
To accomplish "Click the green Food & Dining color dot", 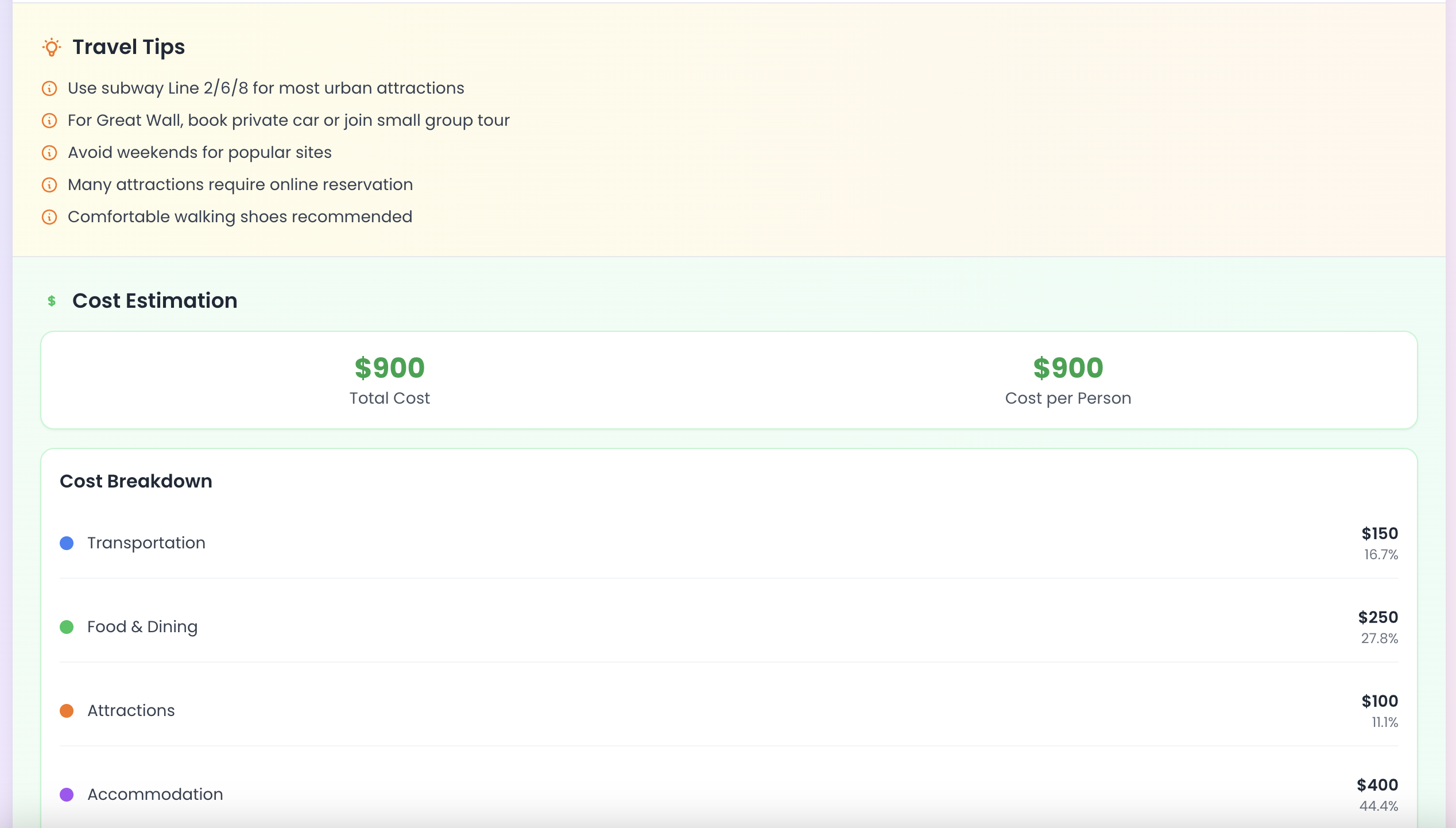I will (x=67, y=627).
